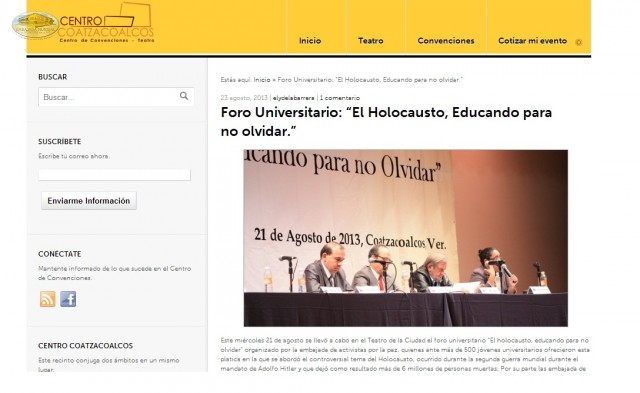Click the SUSCRÍBETE heading
The height and width of the screenshot is (393, 640).
(60, 142)
